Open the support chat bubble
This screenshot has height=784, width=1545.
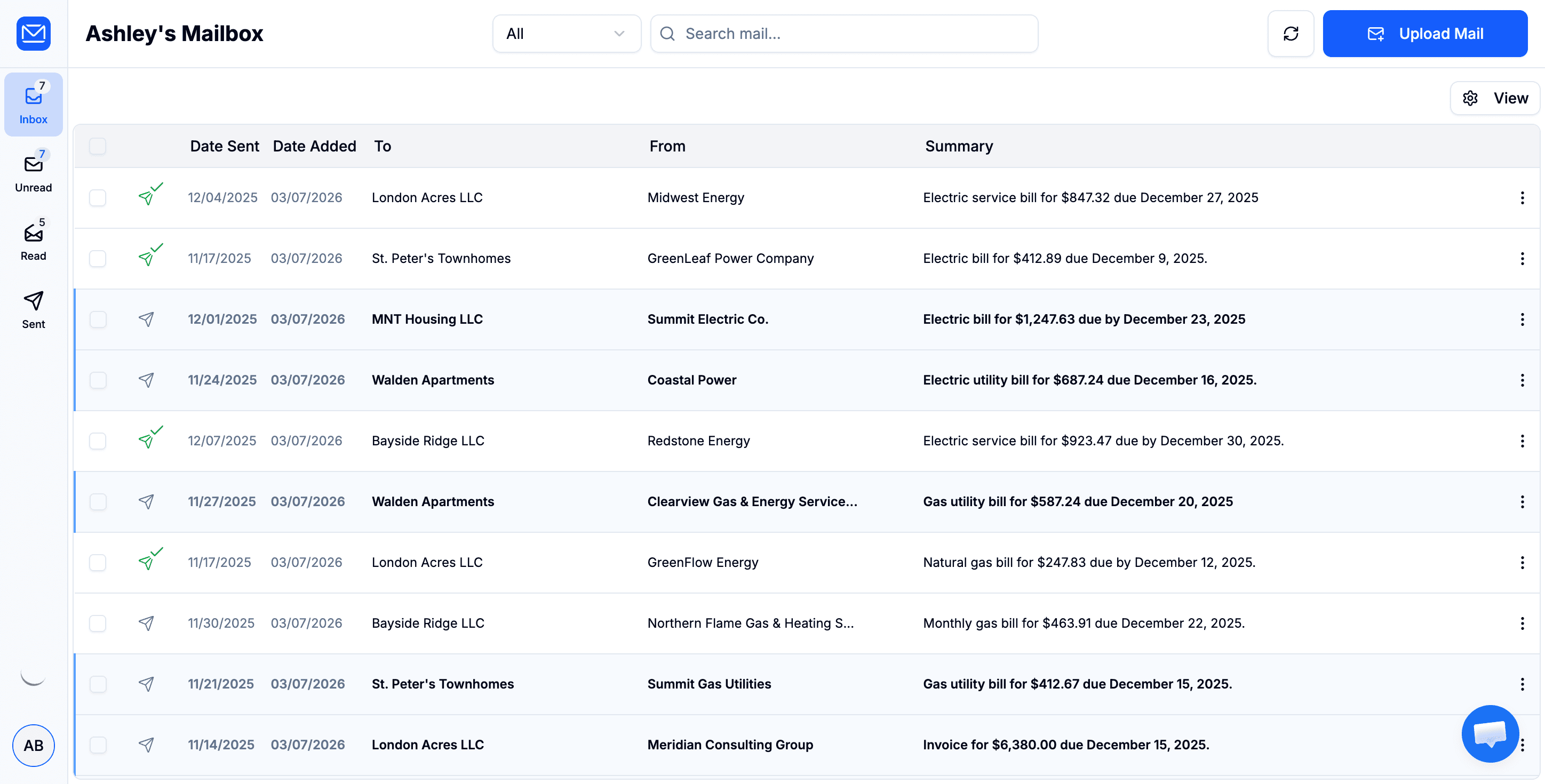coord(1490,734)
